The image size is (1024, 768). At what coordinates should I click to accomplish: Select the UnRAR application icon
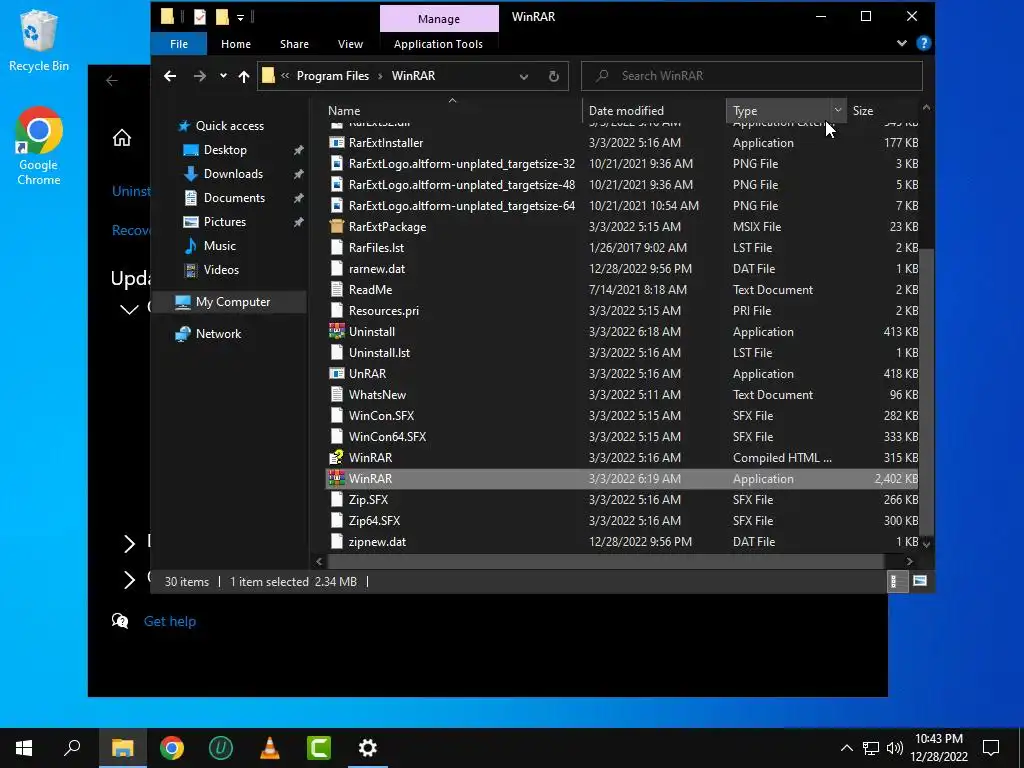click(x=336, y=374)
